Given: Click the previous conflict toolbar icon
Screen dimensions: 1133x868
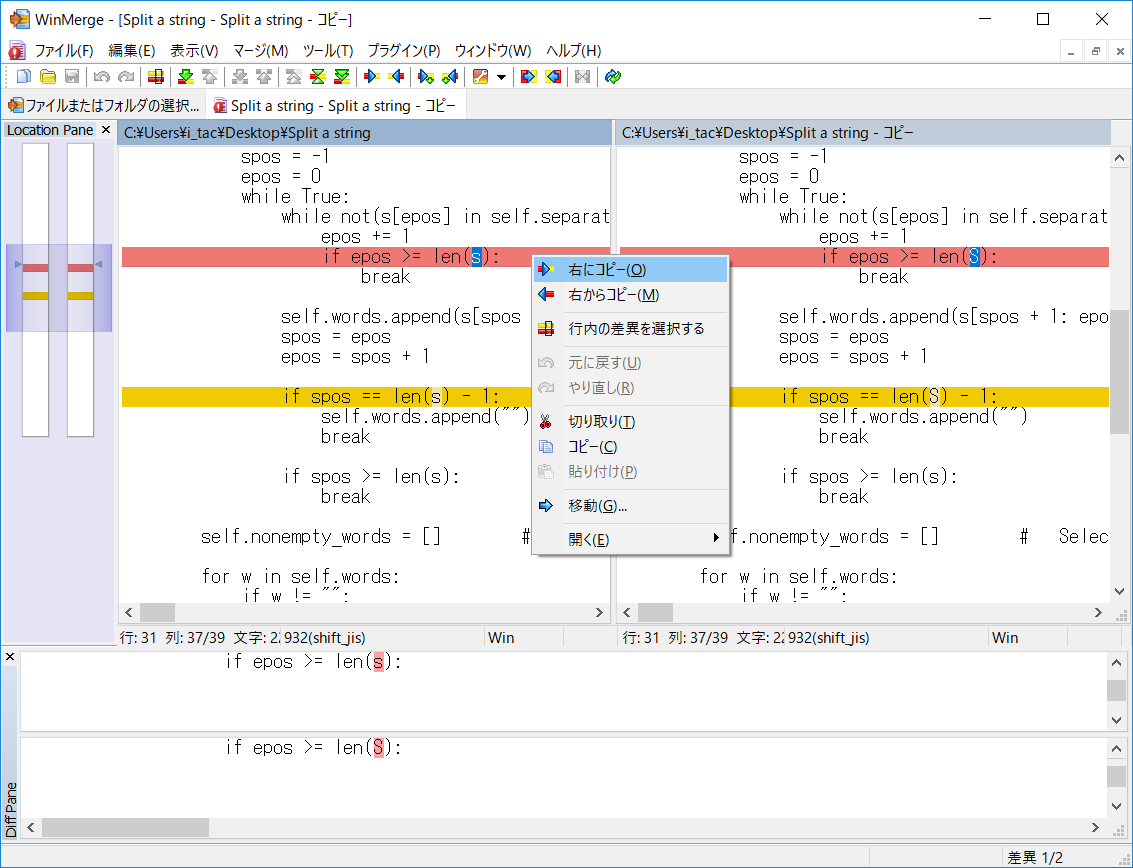Looking at the screenshot, I should (264, 76).
